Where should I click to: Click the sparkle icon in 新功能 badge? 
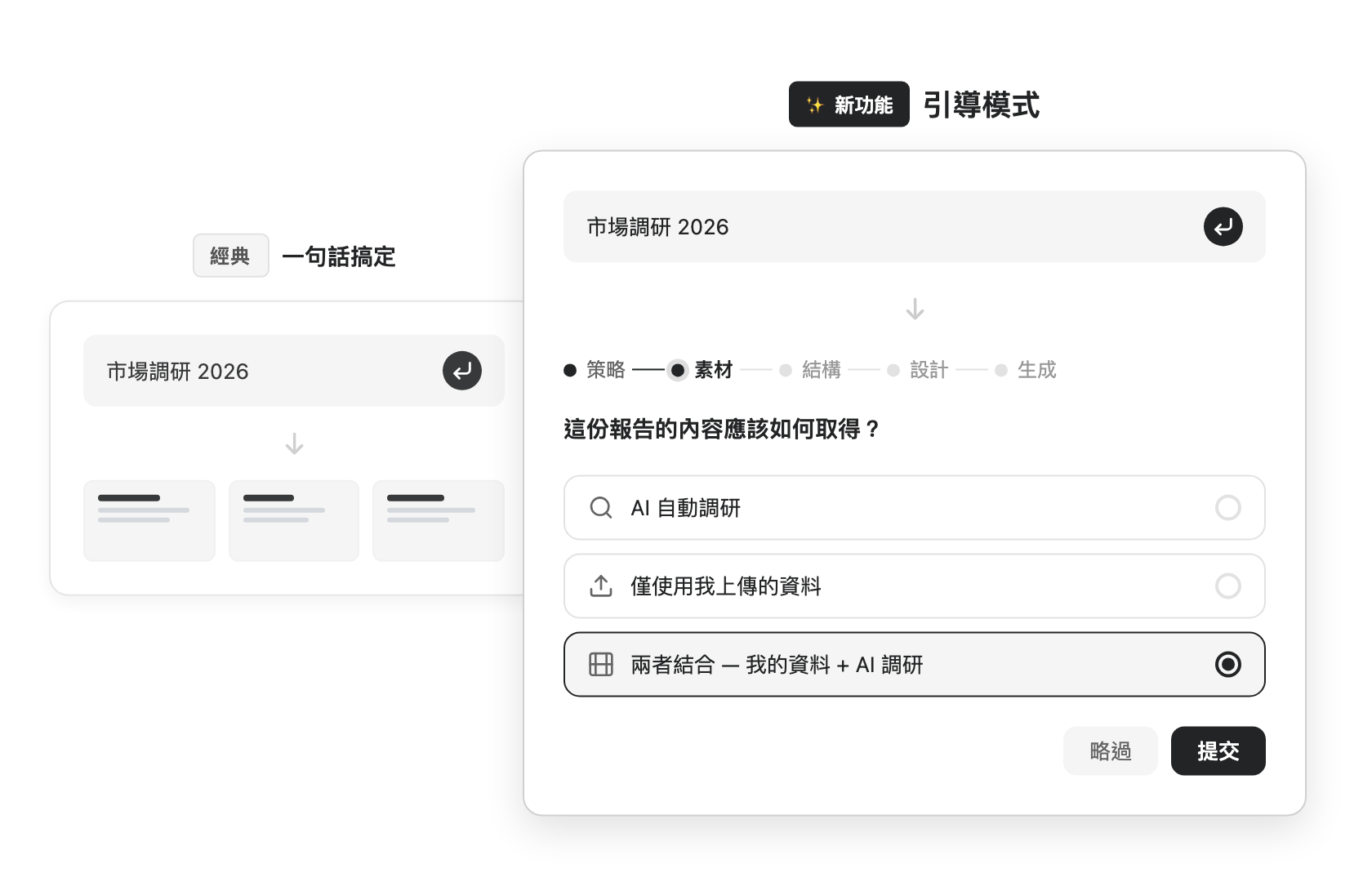click(x=814, y=105)
